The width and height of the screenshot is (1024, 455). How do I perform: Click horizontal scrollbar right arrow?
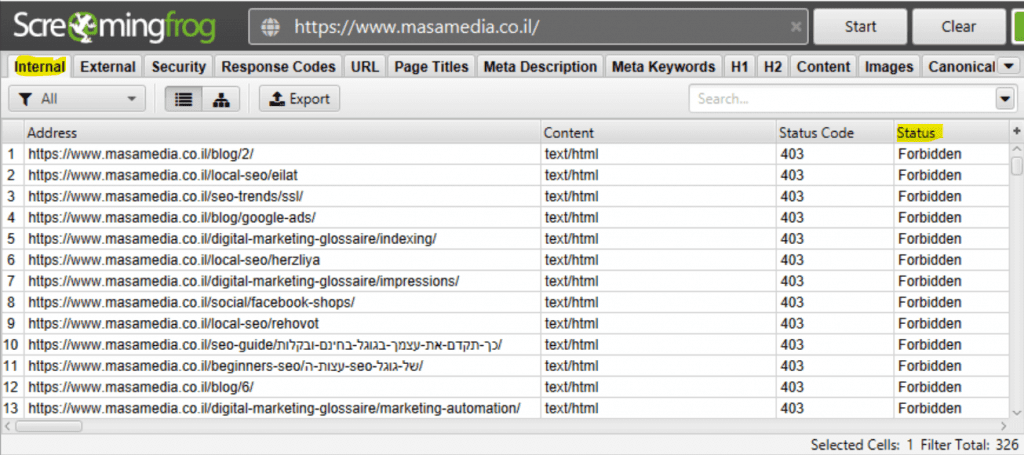click(x=1004, y=426)
